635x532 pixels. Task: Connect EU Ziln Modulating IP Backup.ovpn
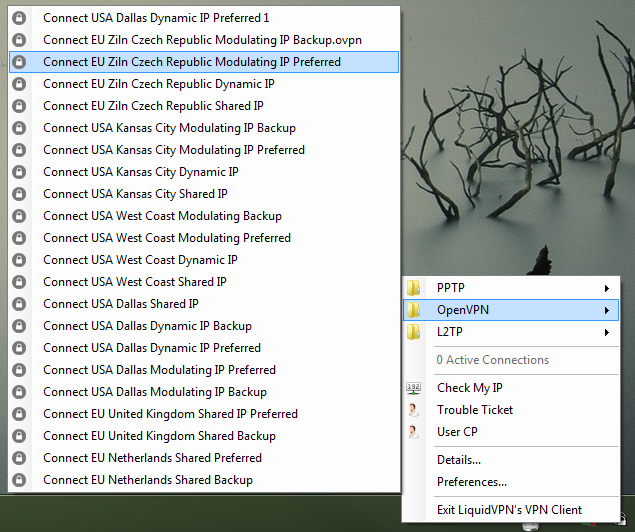[204, 40]
